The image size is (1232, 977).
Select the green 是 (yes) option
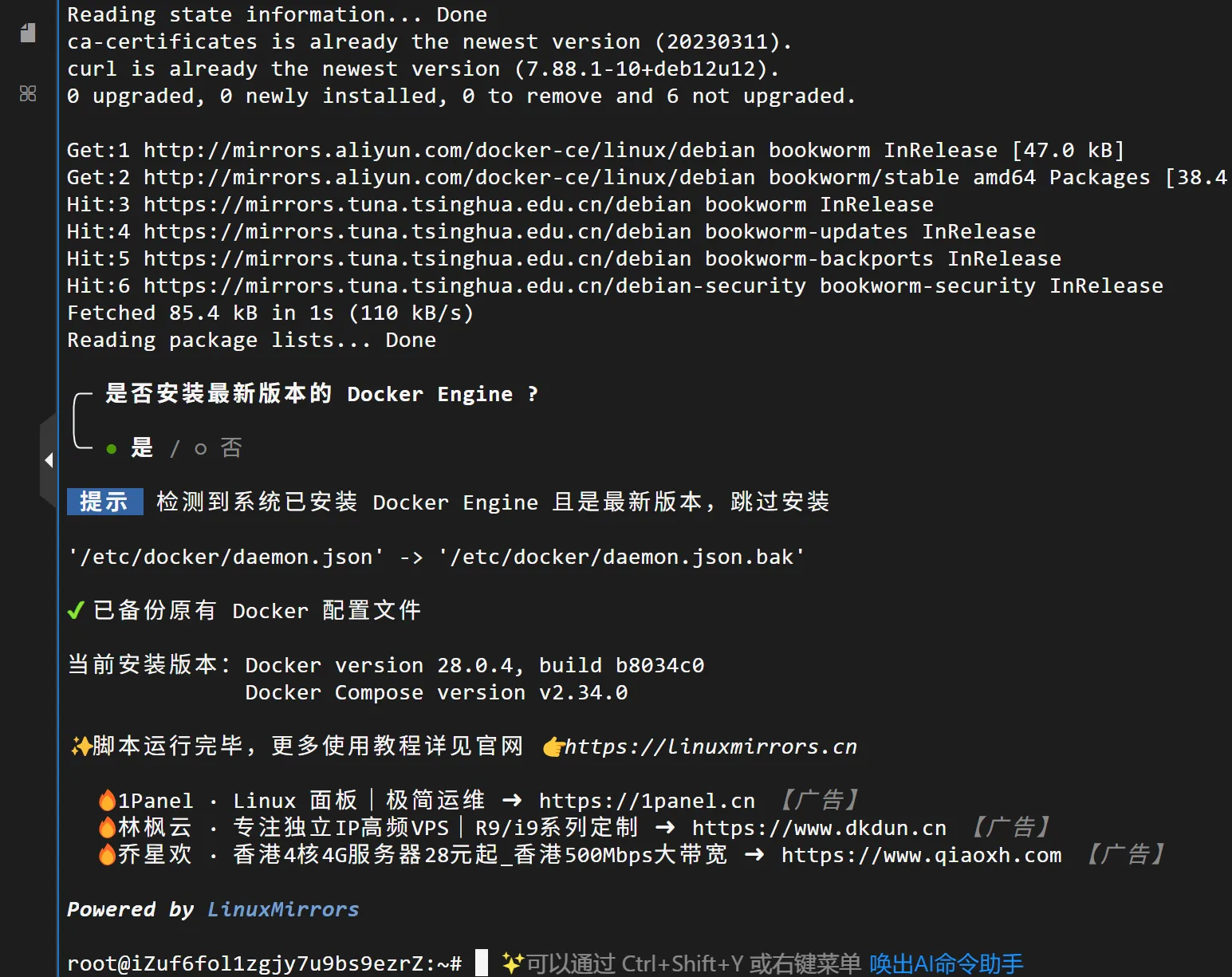coord(141,448)
